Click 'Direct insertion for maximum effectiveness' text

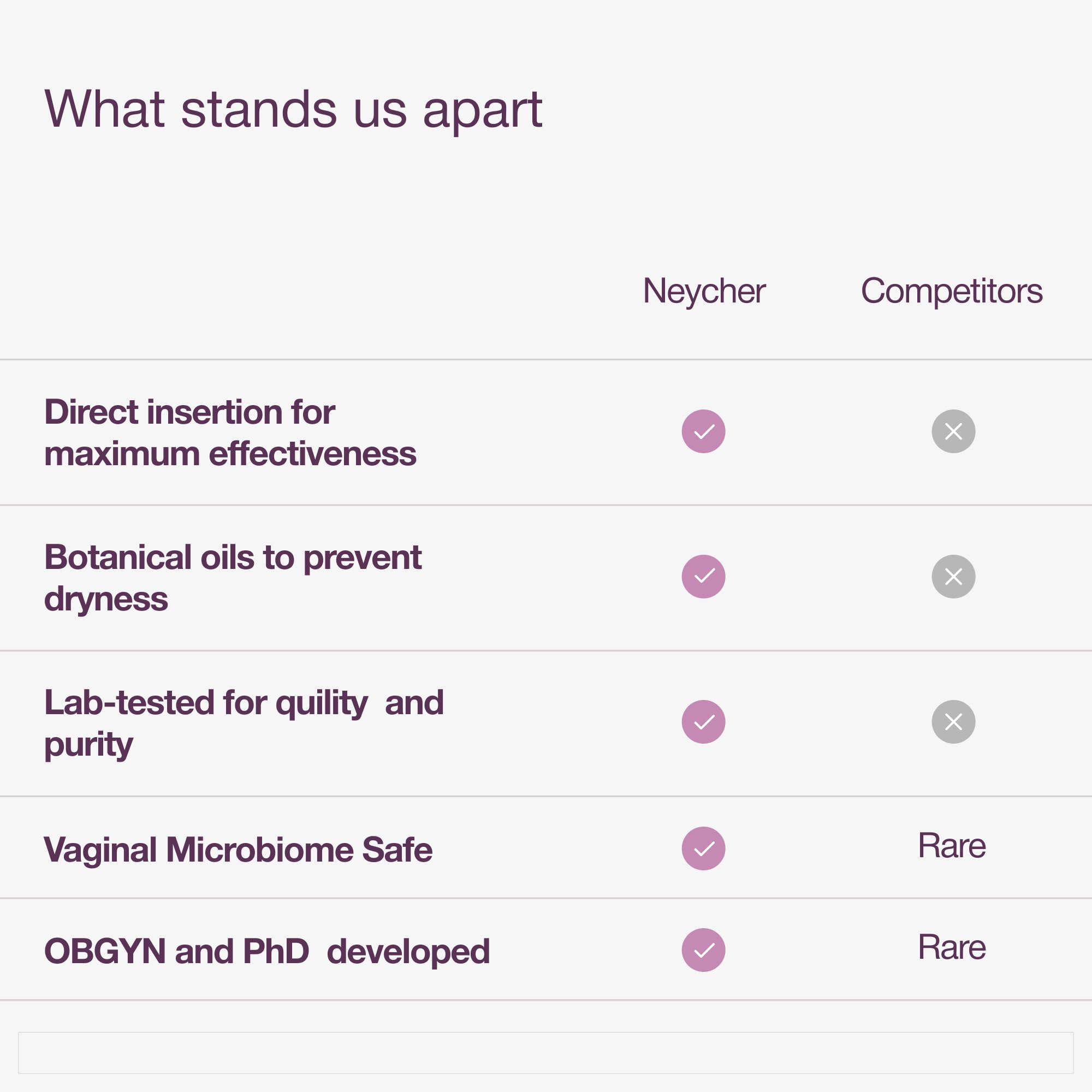tap(230, 432)
